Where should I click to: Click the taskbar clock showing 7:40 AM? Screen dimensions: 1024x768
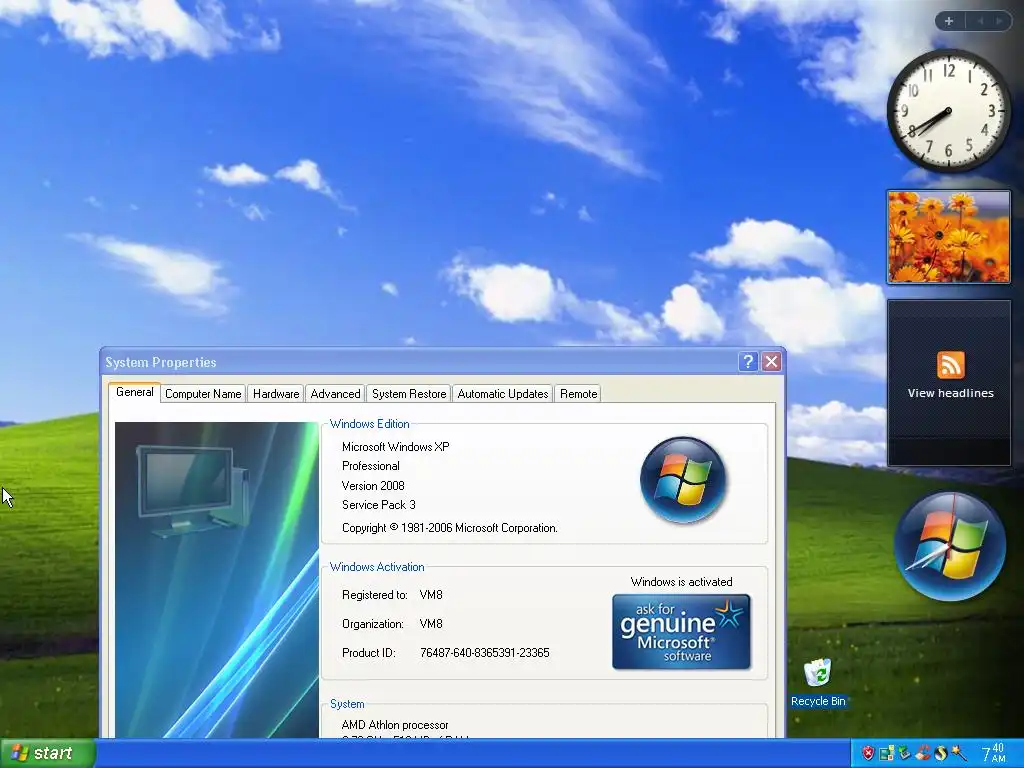[993, 753]
